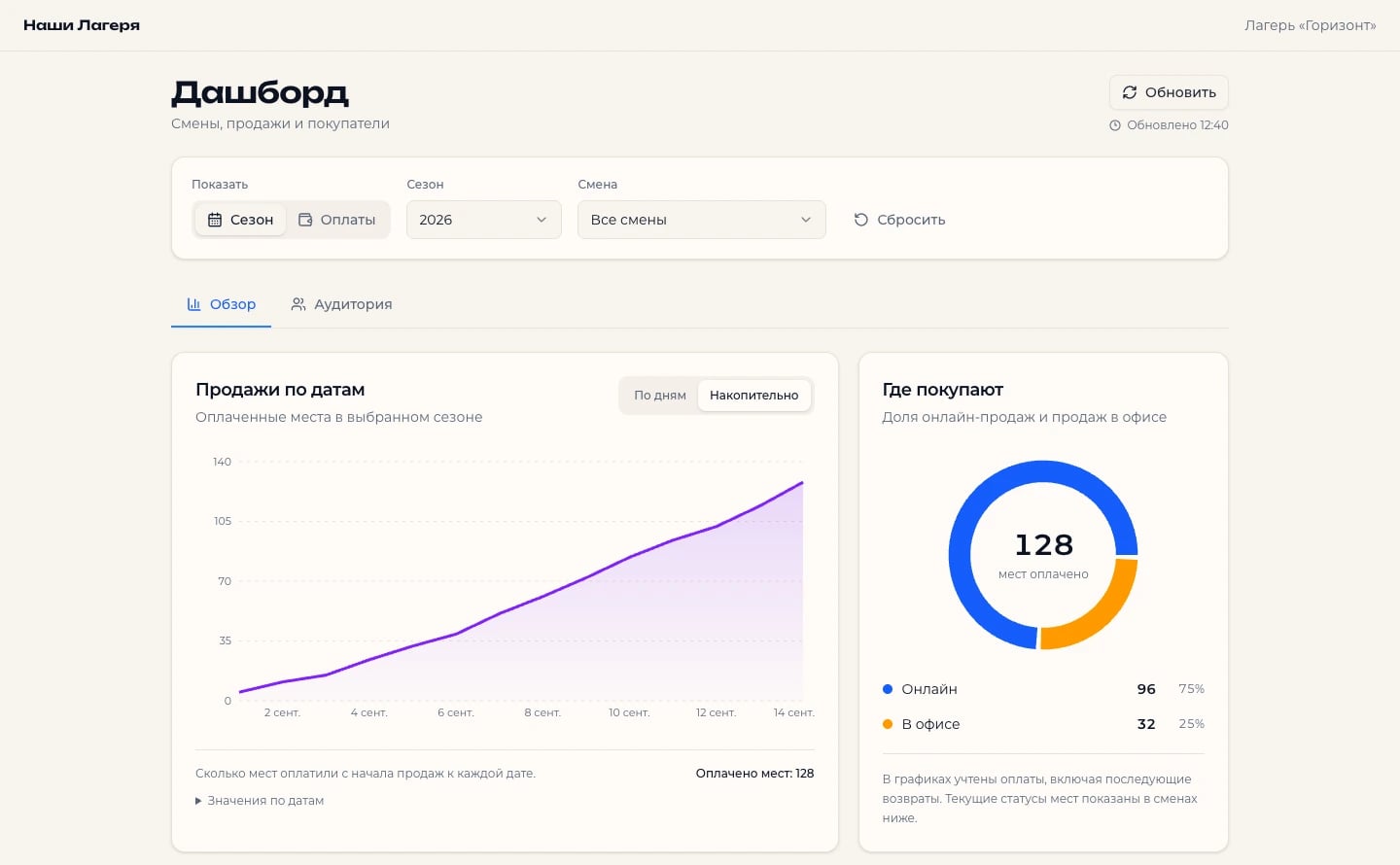Click the bar chart icon on Обзор tab

[x=193, y=304]
